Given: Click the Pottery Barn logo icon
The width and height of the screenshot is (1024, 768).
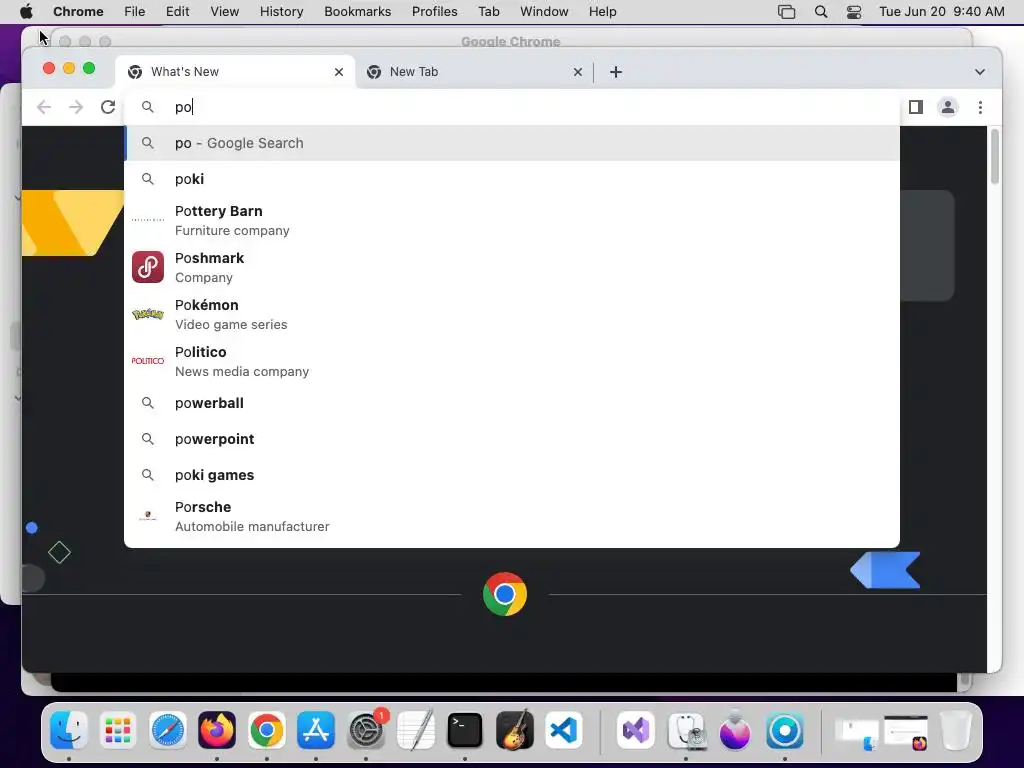Looking at the screenshot, I should pyautogui.click(x=148, y=220).
